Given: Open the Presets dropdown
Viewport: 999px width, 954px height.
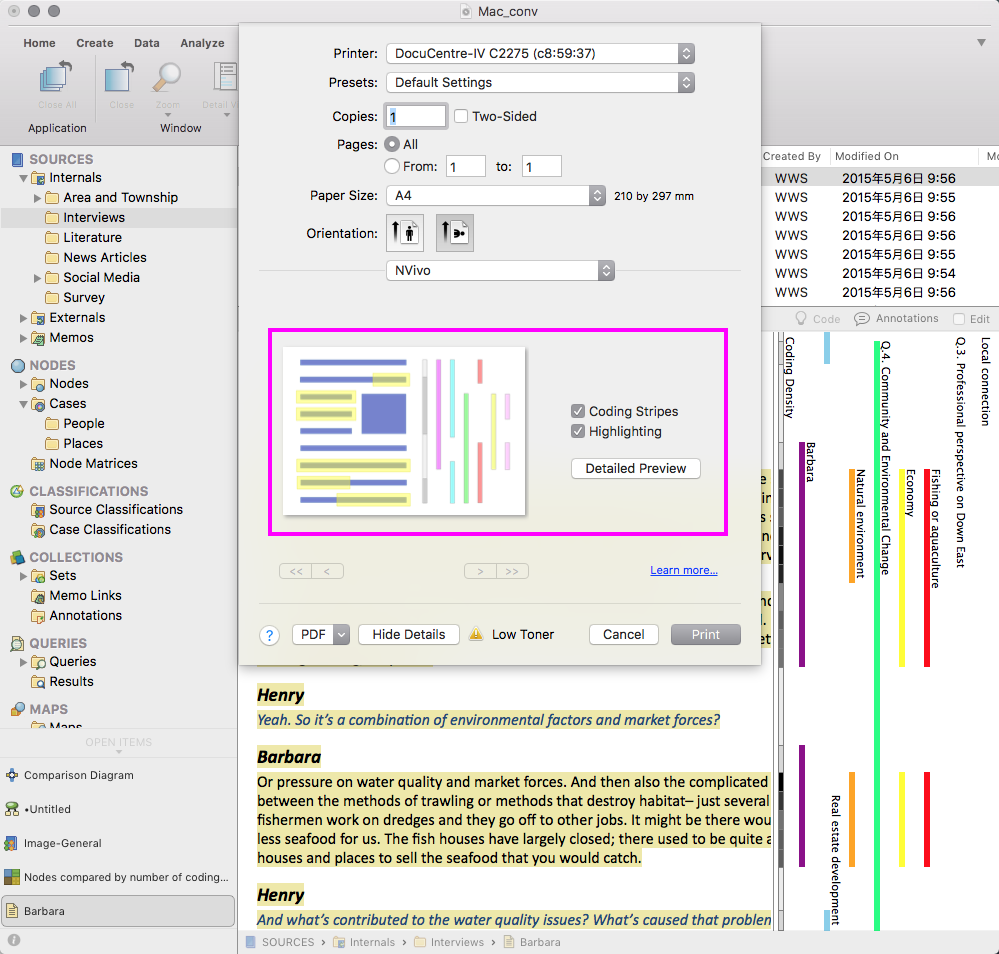Looking at the screenshot, I should [540, 82].
